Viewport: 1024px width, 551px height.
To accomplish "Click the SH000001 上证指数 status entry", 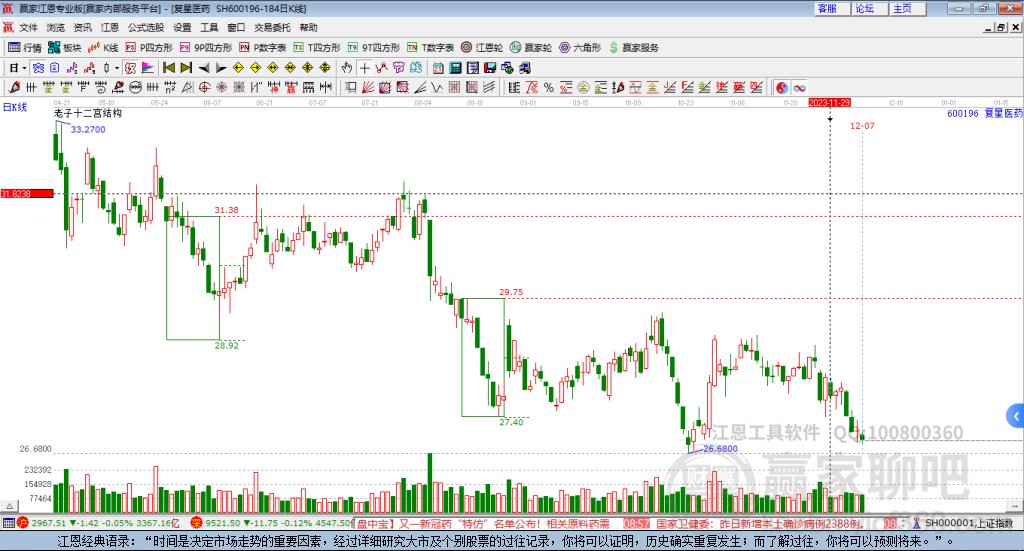I will (x=964, y=523).
